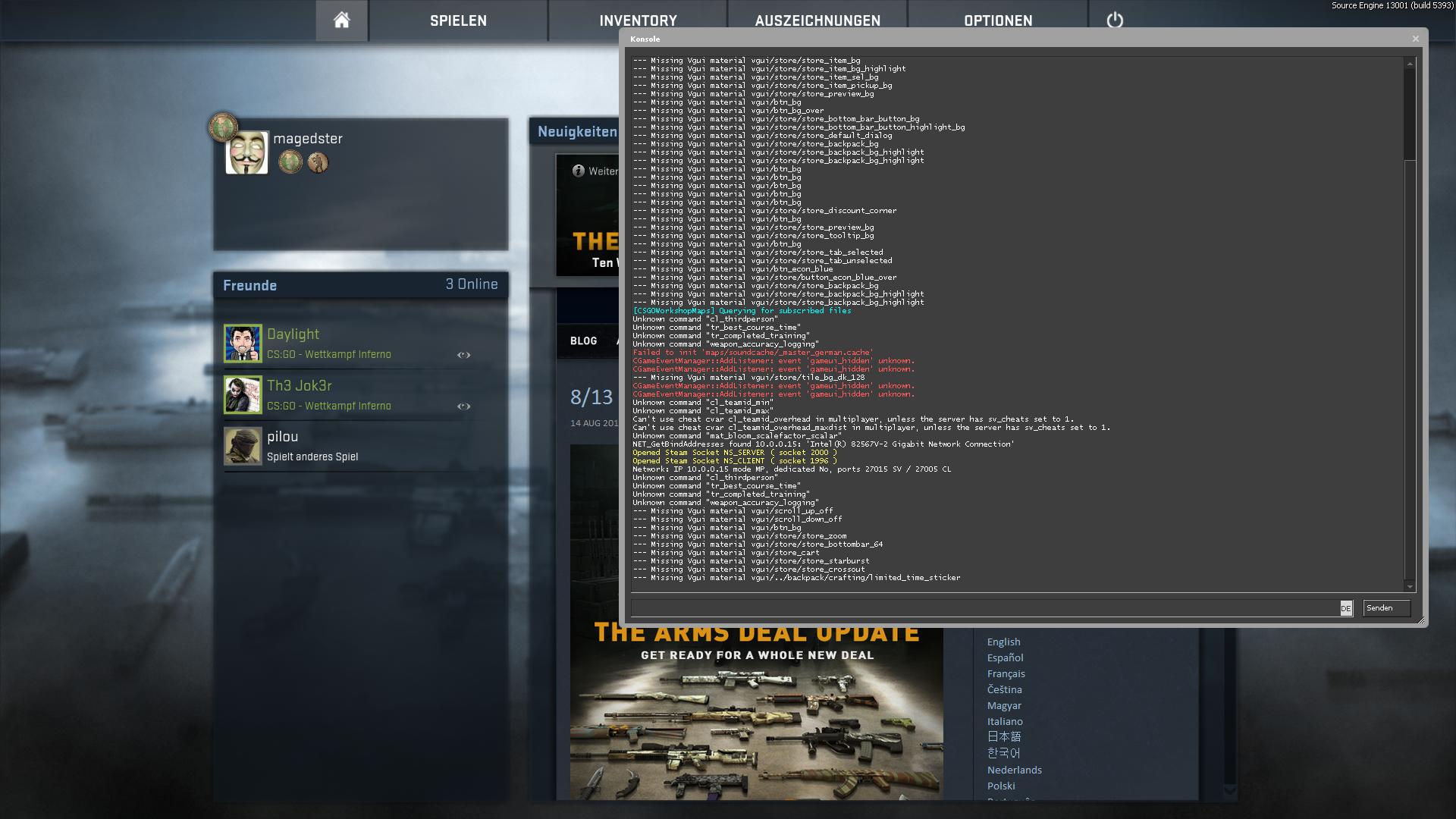Open the 8/13 blog post headline
Image resolution: width=1456 pixels, height=819 pixels.
[591, 397]
